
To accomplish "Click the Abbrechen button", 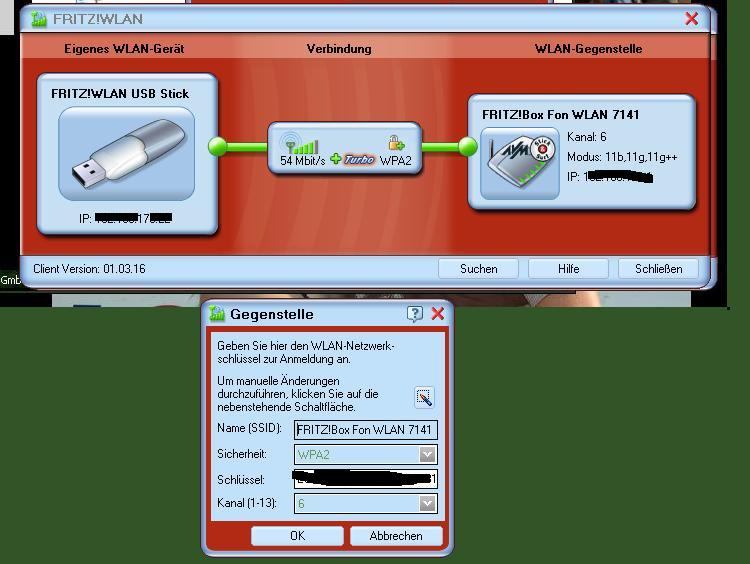I will 396,536.
